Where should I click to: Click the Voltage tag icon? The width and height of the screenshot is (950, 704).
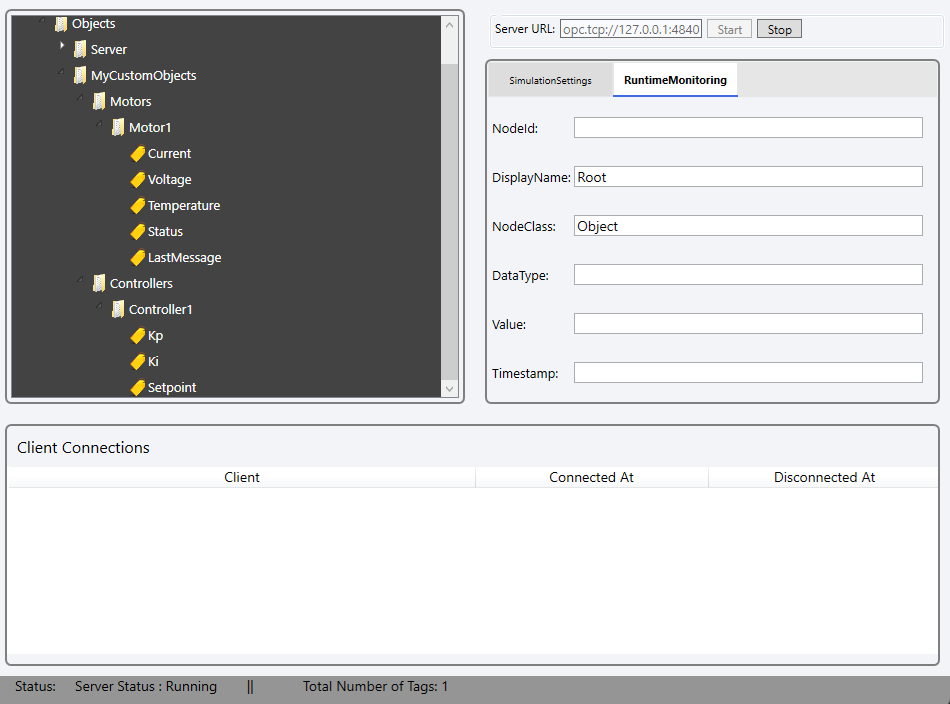pos(138,180)
